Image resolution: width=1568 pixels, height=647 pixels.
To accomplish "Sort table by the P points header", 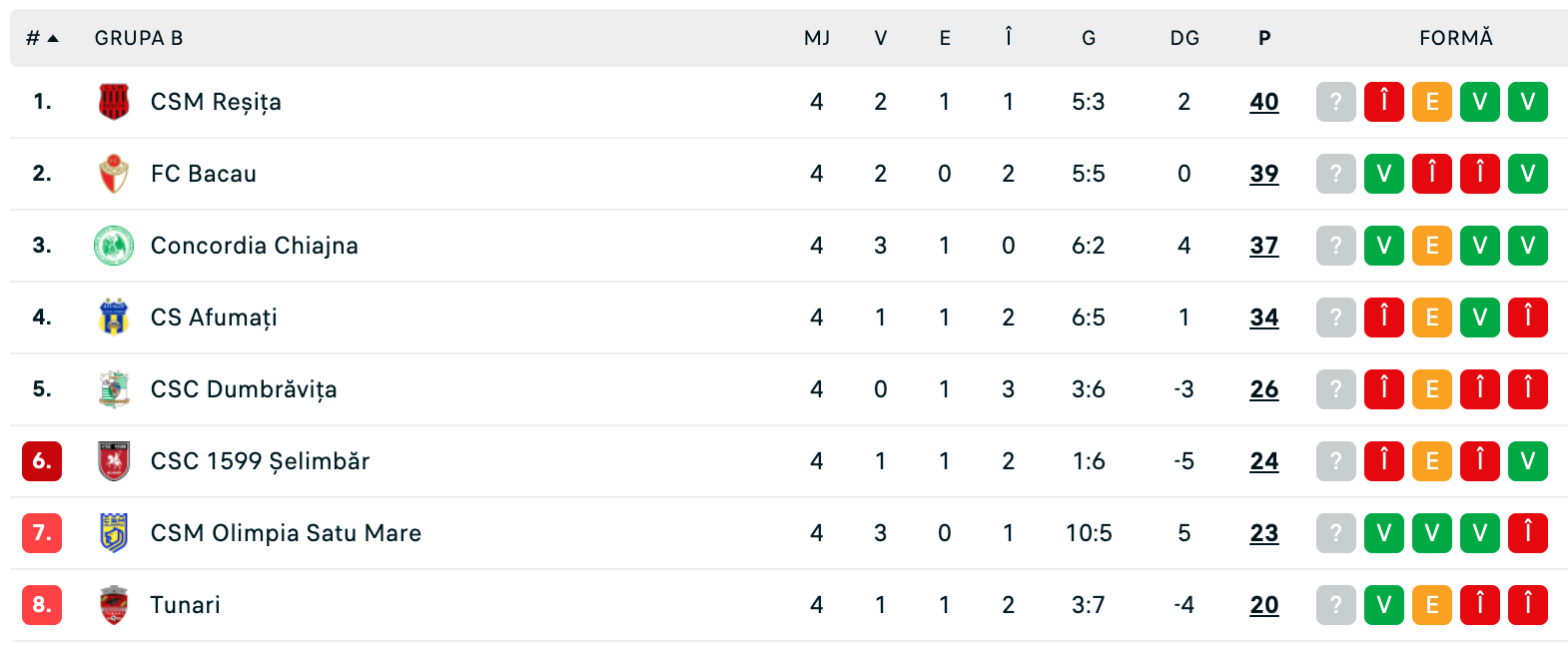I will (x=1264, y=38).
